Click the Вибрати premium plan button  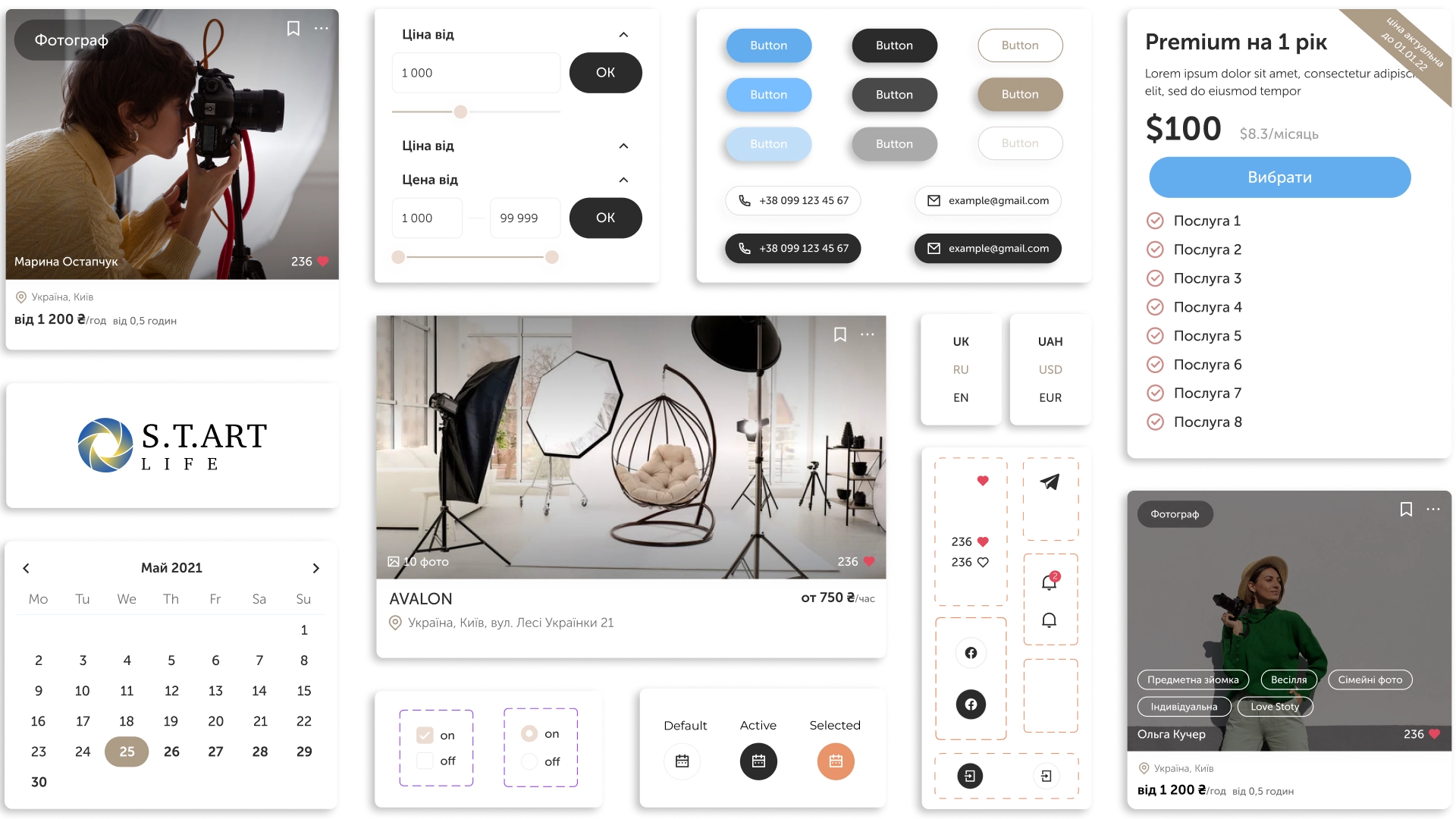tap(1279, 177)
